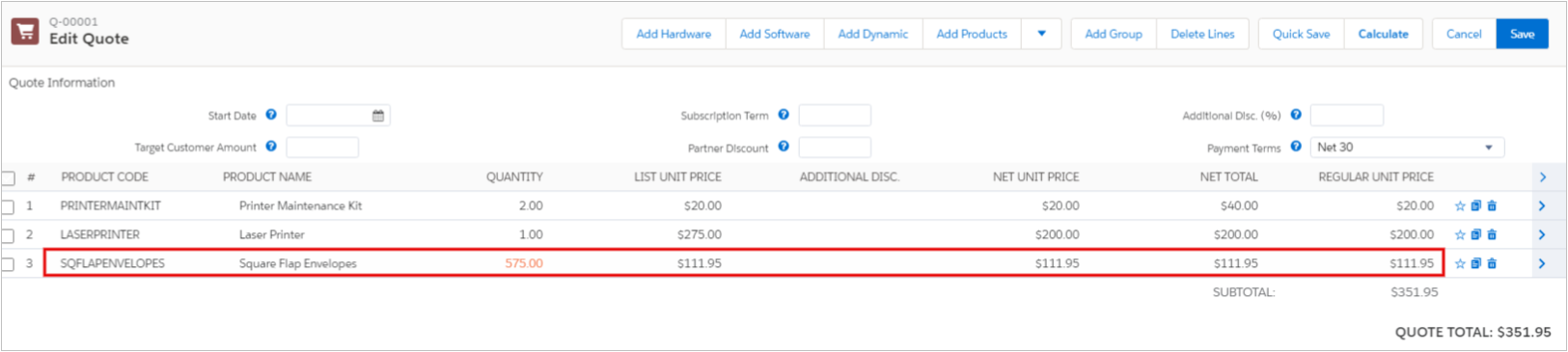
Task: Delete the Laser Printer line
Action: click(x=1492, y=235)
